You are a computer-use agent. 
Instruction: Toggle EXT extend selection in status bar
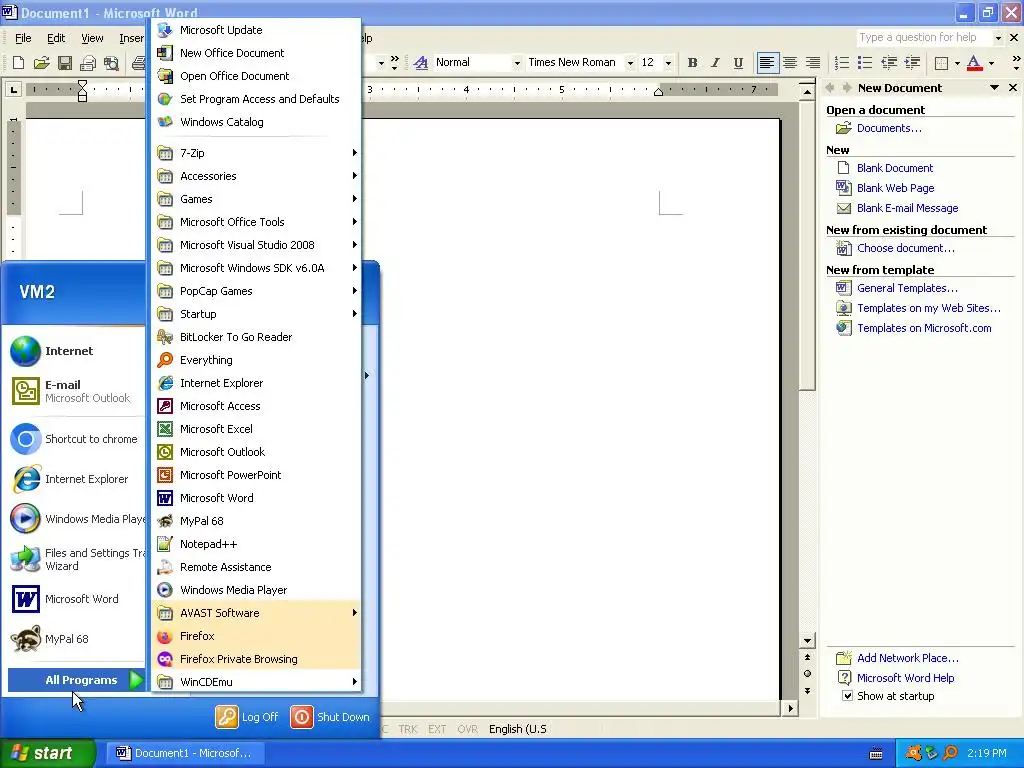(437, 729)
